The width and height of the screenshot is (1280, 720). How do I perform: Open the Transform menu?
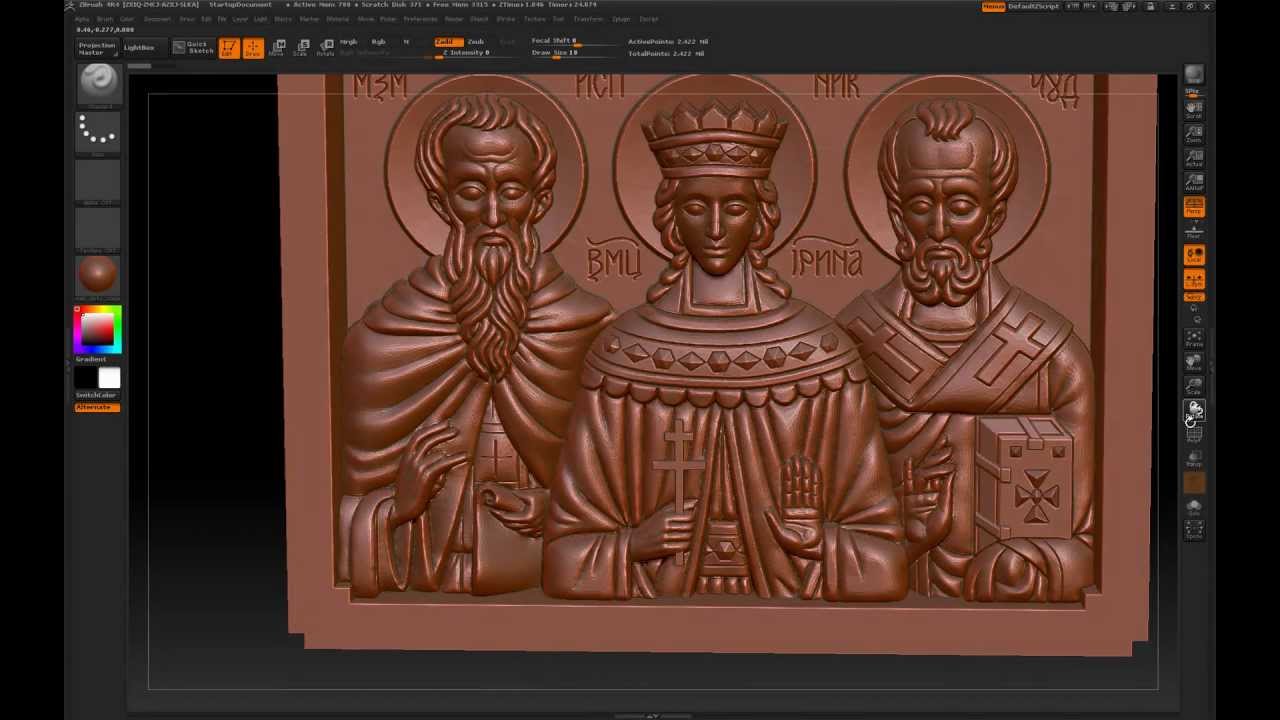[x=588, y=19]
